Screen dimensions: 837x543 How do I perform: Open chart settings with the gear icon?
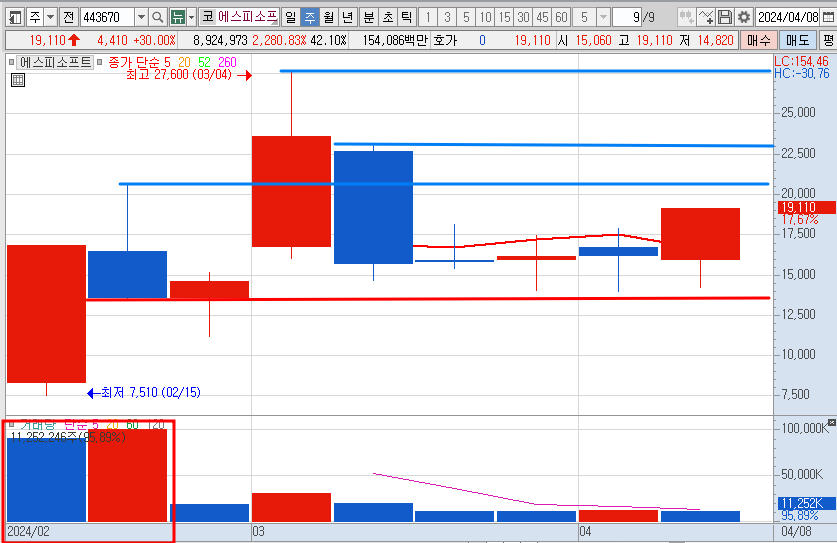point(744,18)
